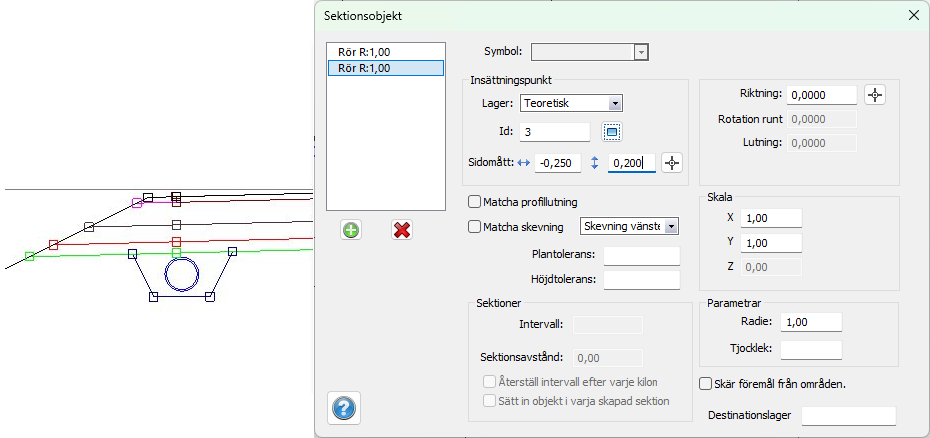The image size is (930, 438).
Task: Pick Sidomått point with the crosshair icon
Action: click(672, 163)
